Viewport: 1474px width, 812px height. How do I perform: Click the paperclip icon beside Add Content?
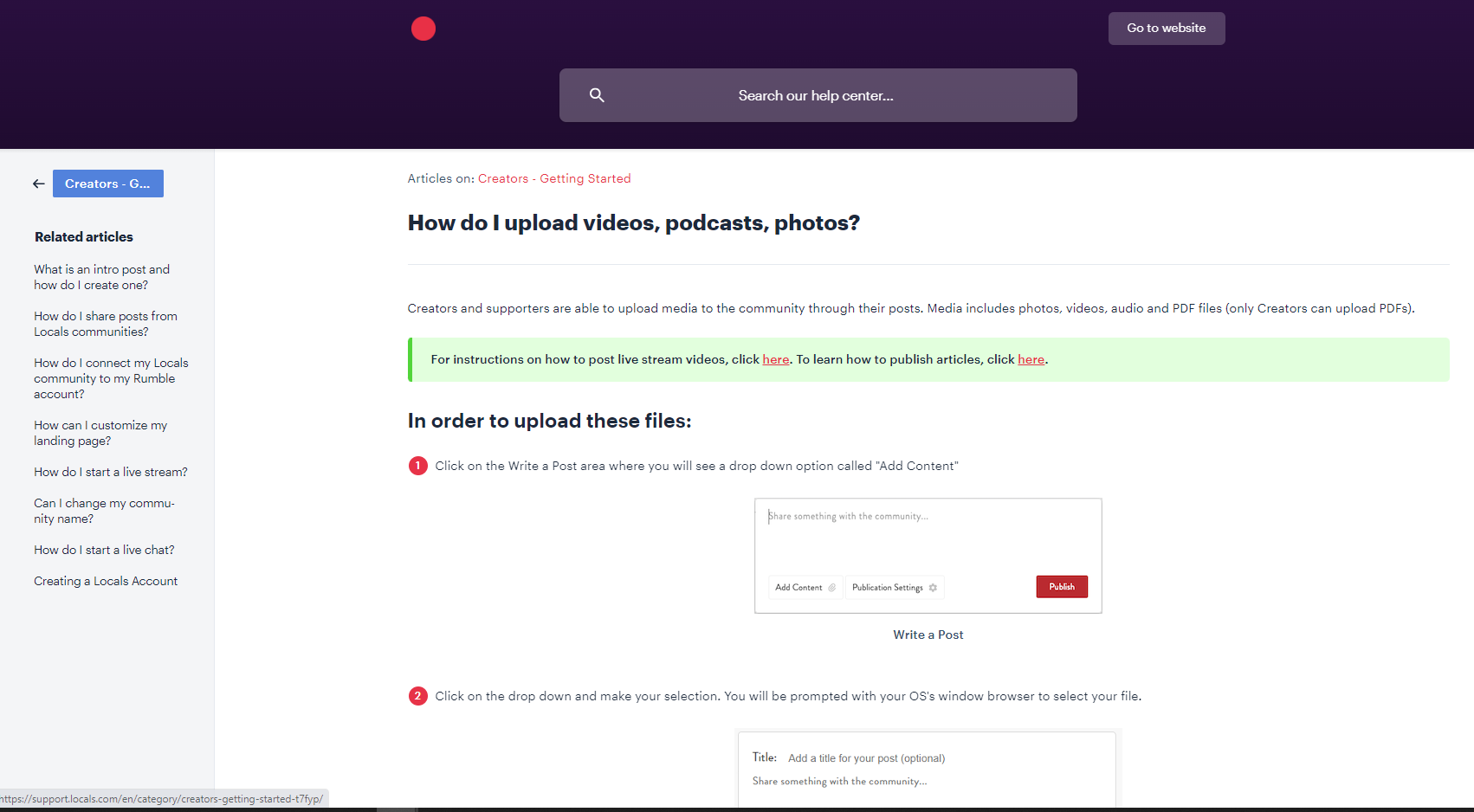pos(831,587)
